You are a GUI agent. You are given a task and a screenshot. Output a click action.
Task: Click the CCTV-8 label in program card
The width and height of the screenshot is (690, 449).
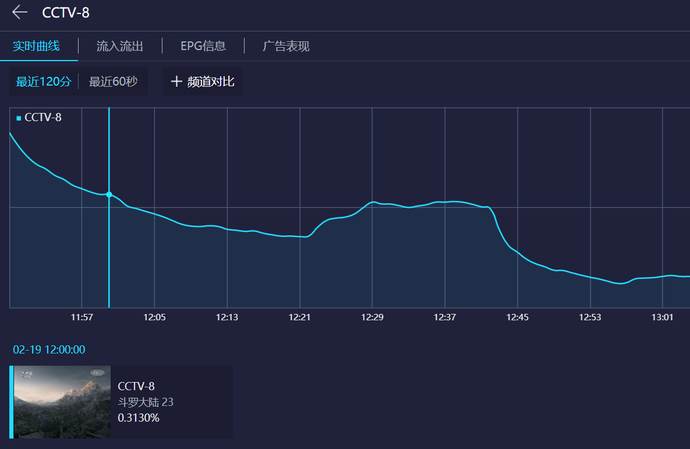[136, 386]
